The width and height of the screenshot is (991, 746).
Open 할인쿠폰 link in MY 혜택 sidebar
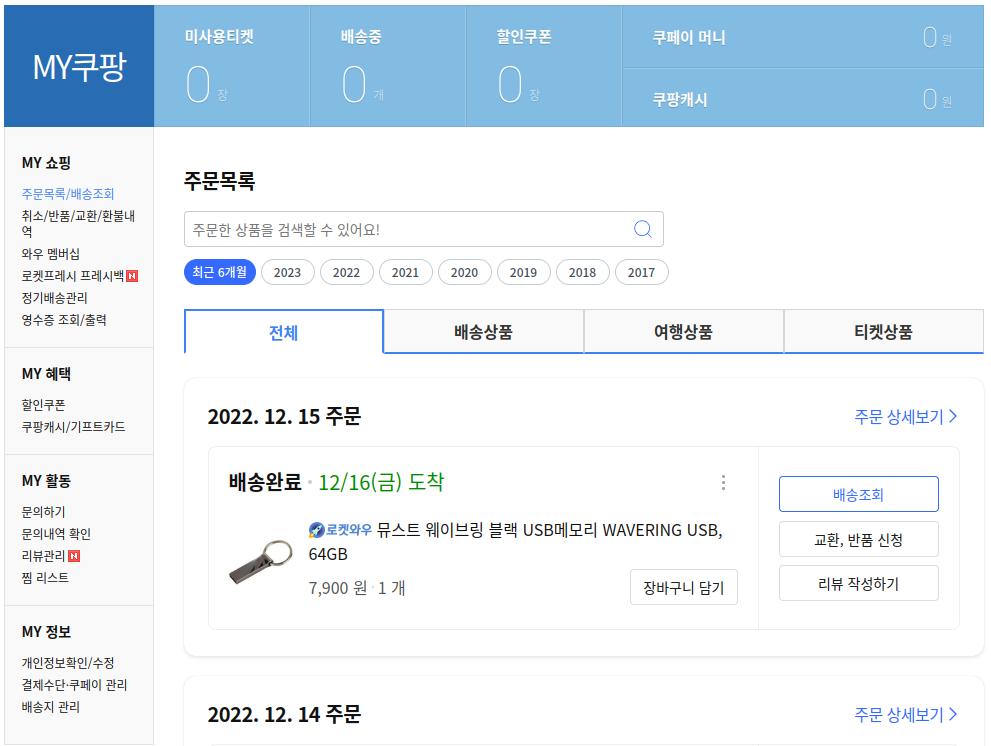coord(44,405)
